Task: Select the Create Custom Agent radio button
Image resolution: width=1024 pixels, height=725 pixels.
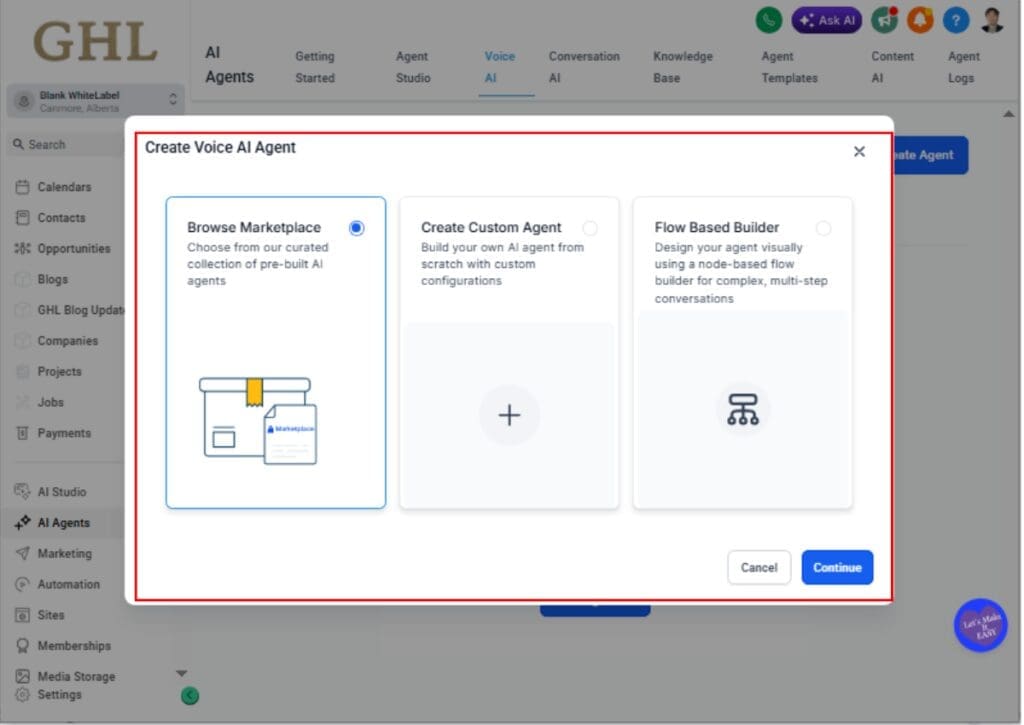Action: [x=590, y=228]
